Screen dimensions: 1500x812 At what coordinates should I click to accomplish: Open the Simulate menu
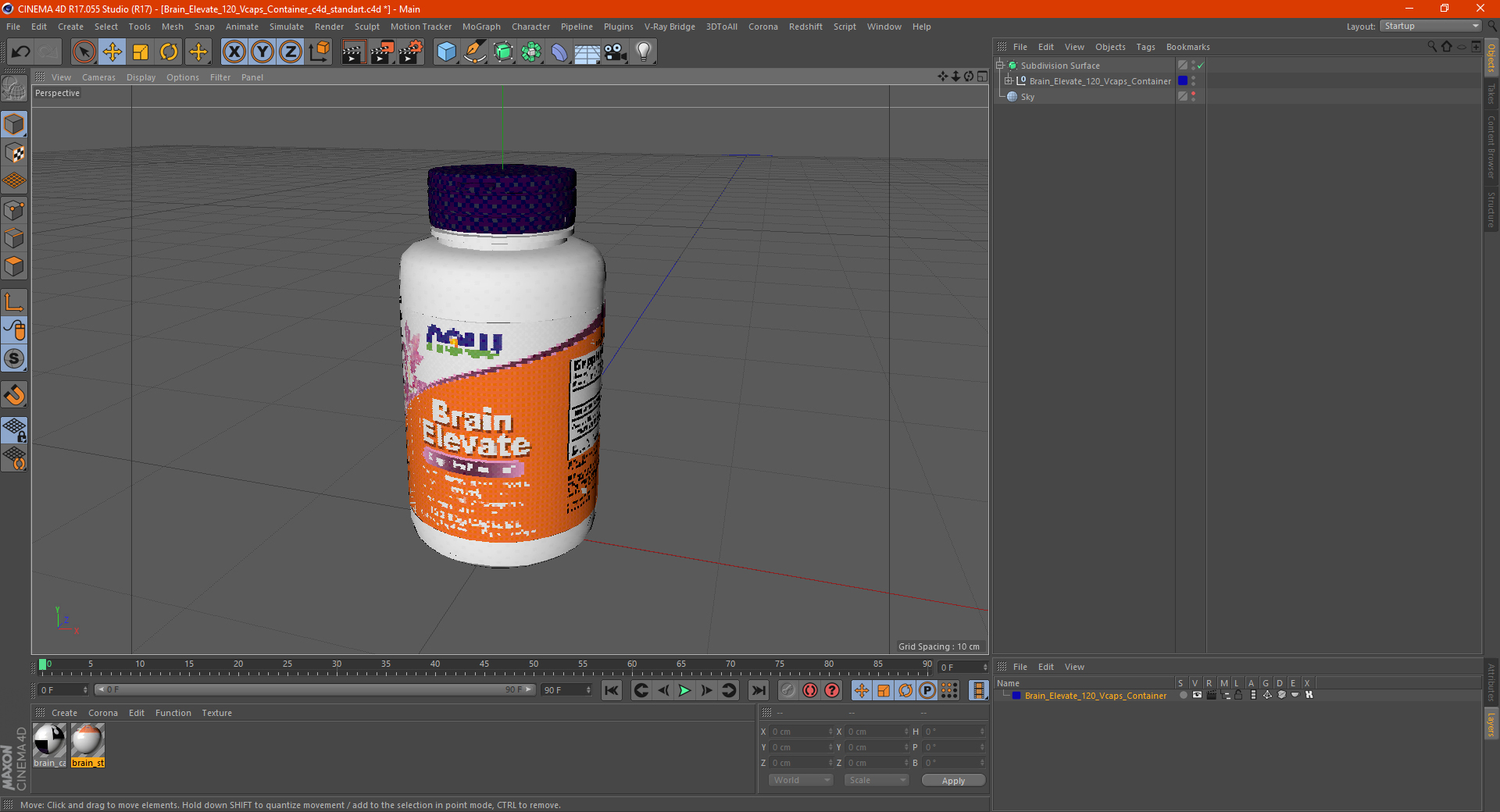pos(287,27)
